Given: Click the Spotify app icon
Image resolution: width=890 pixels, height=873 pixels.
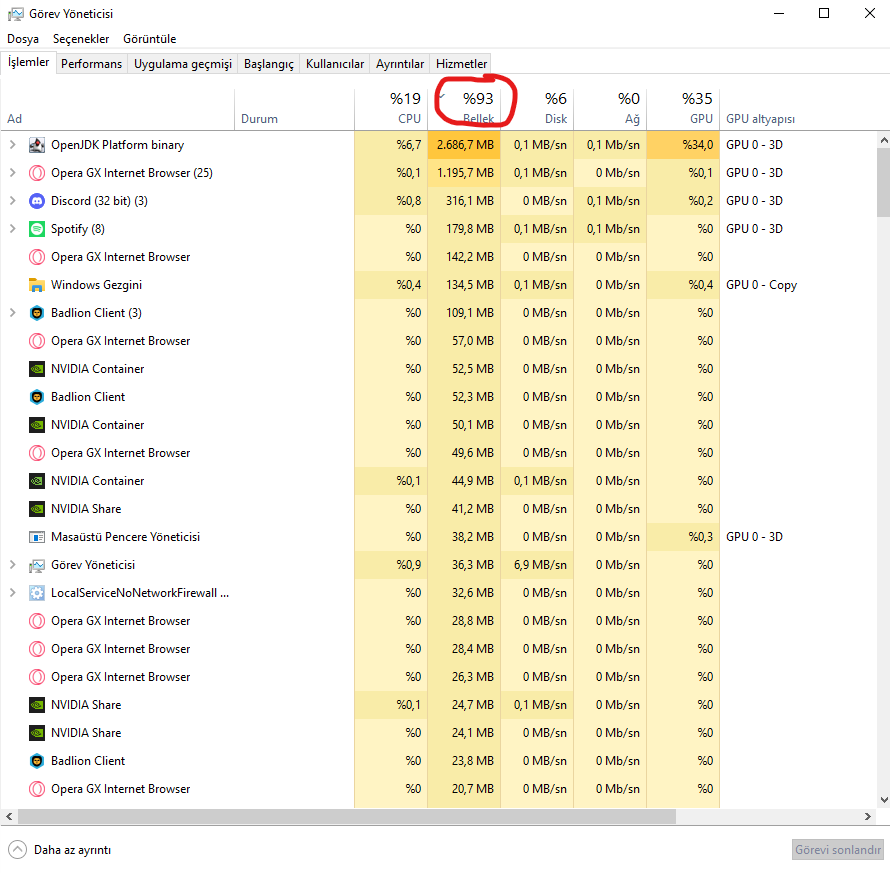Looking at the screenshot, I should [x=37, y=229].
